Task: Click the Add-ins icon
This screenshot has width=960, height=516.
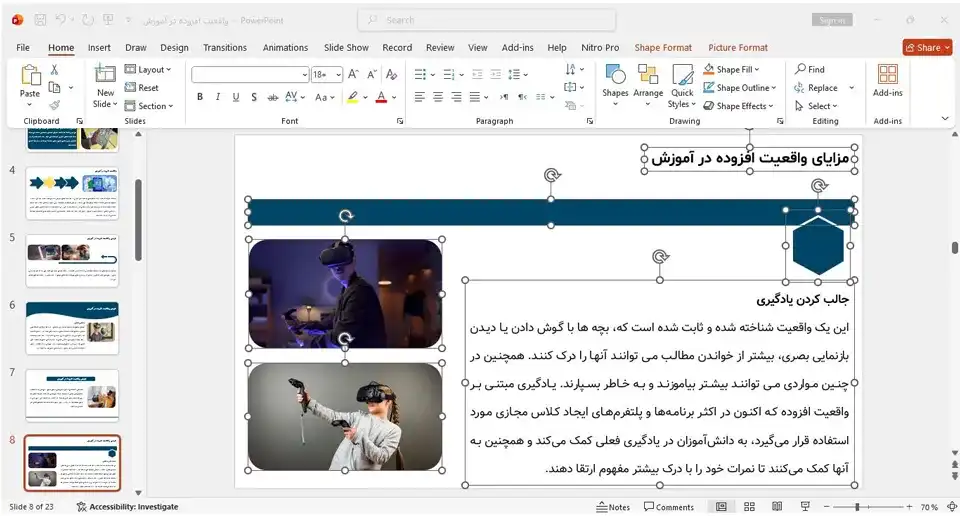Action: (887, 74)
